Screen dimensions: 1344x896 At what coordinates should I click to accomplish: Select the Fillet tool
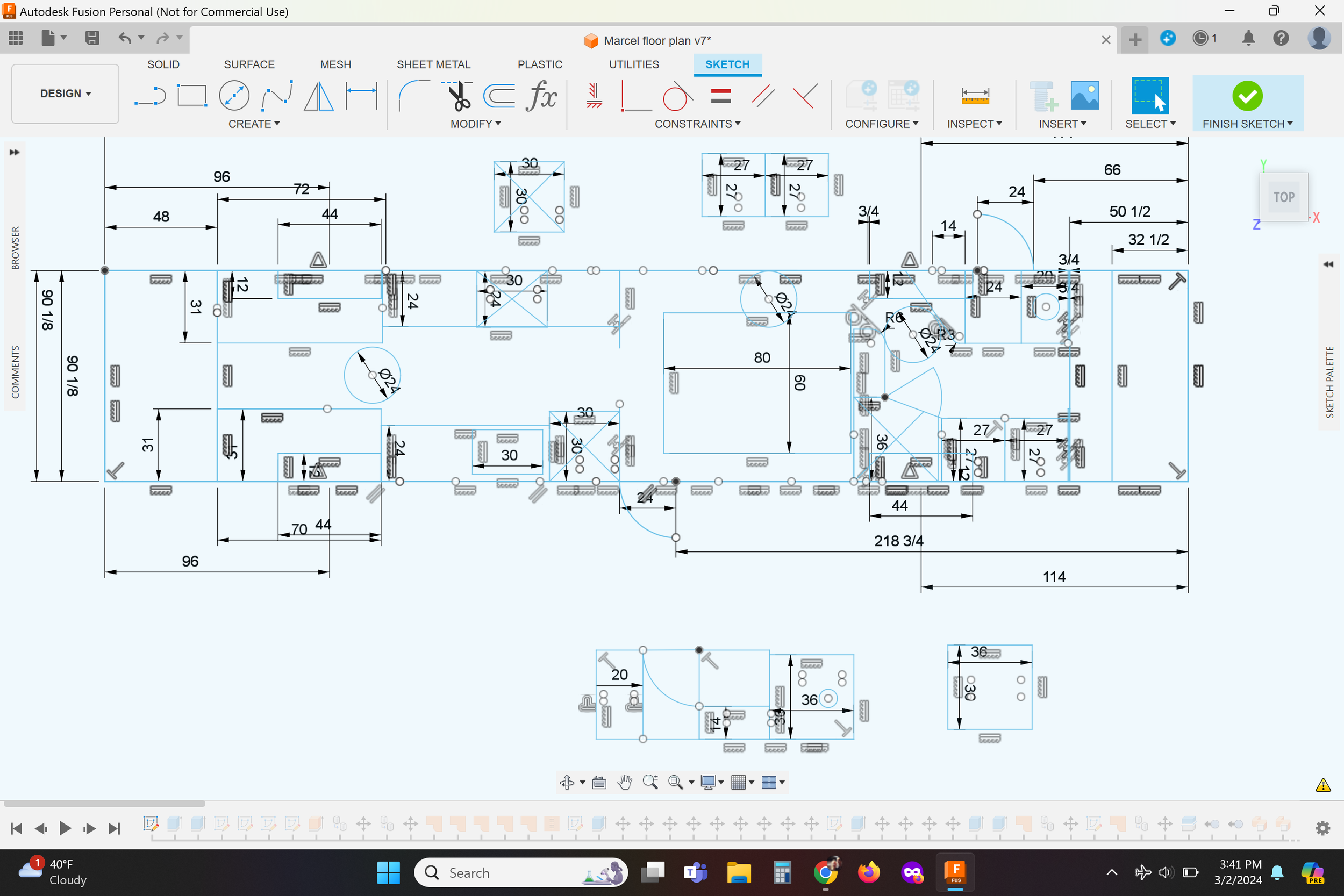(x=414, y=96)
